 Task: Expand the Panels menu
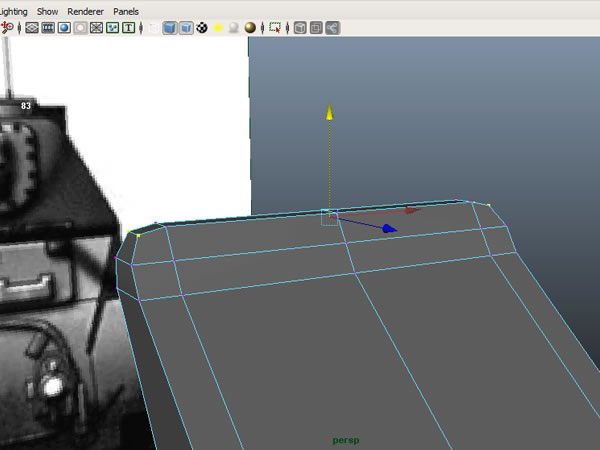[x=126, y=10]
